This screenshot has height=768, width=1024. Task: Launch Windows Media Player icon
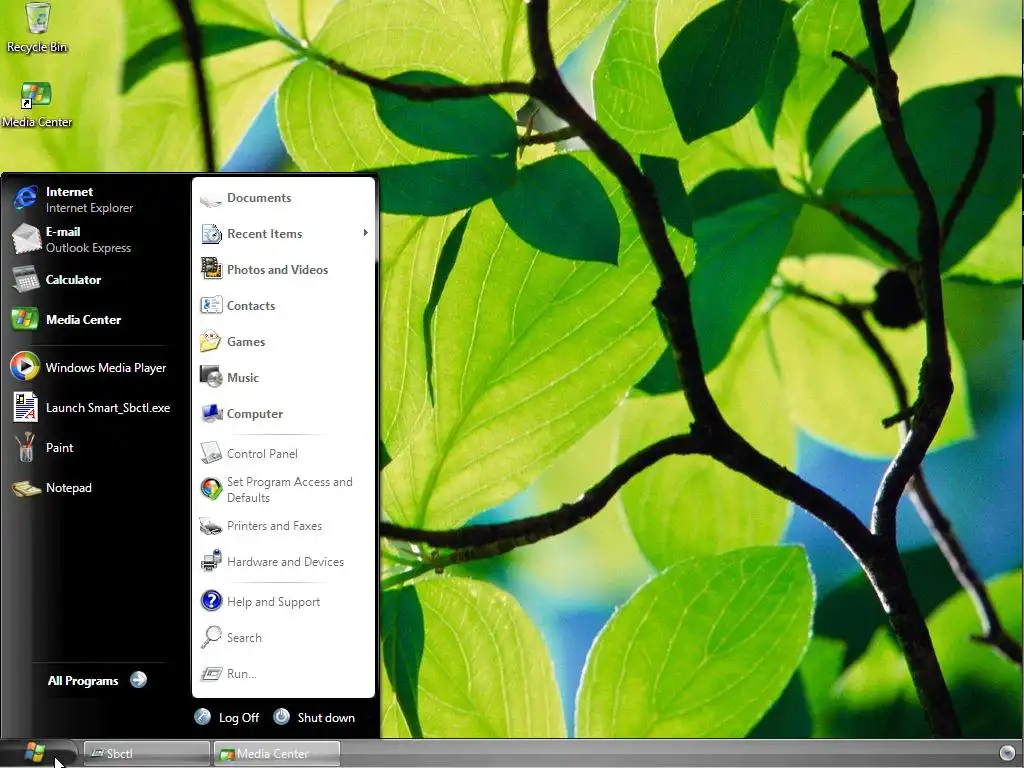click(25, 367)
